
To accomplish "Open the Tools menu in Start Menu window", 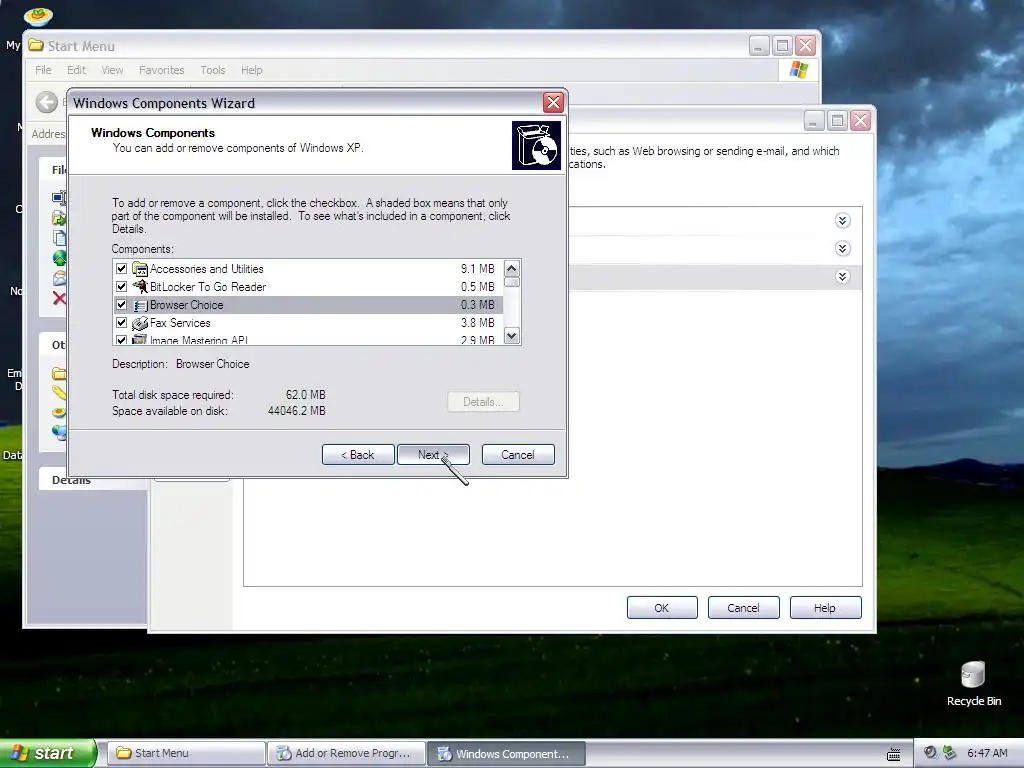I will 213,70.
